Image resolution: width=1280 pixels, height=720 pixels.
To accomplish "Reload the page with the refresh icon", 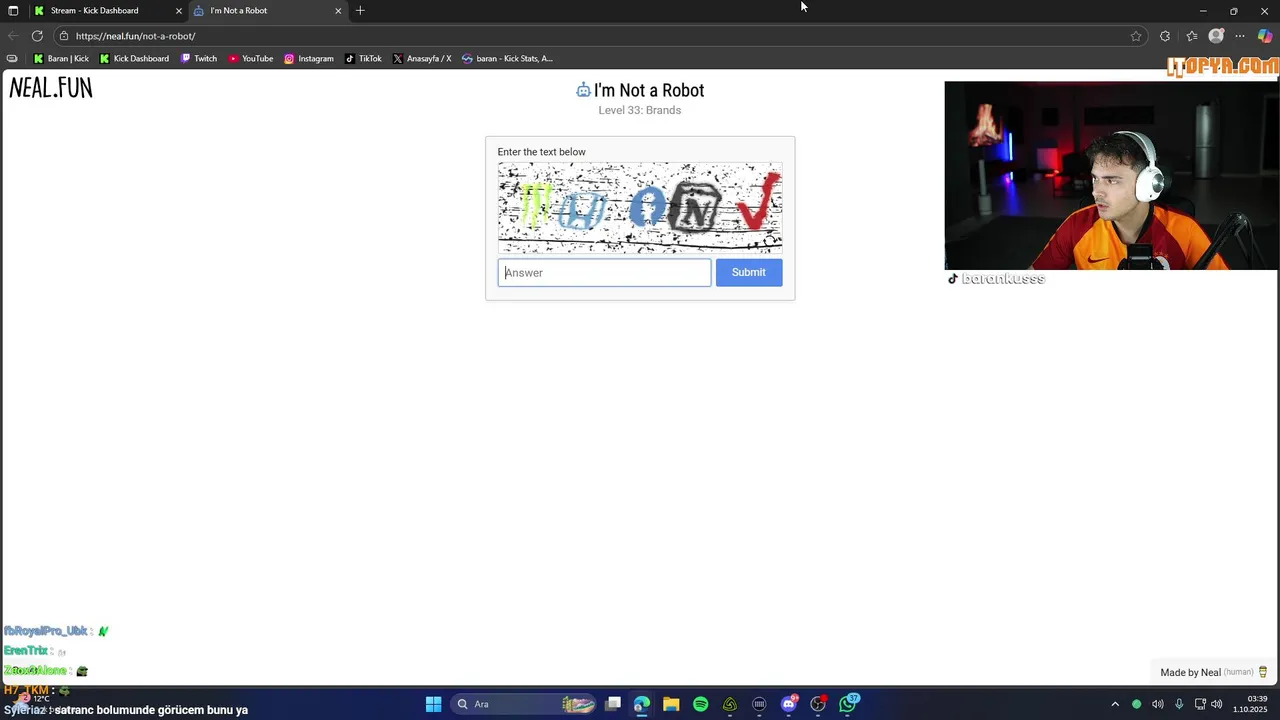I will [37, 36].
